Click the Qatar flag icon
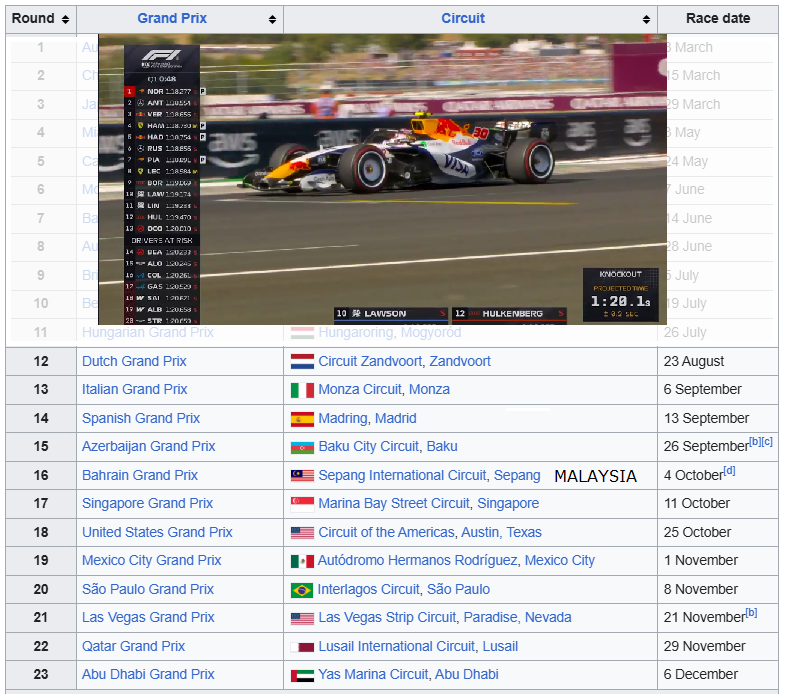 pos(302,647)
